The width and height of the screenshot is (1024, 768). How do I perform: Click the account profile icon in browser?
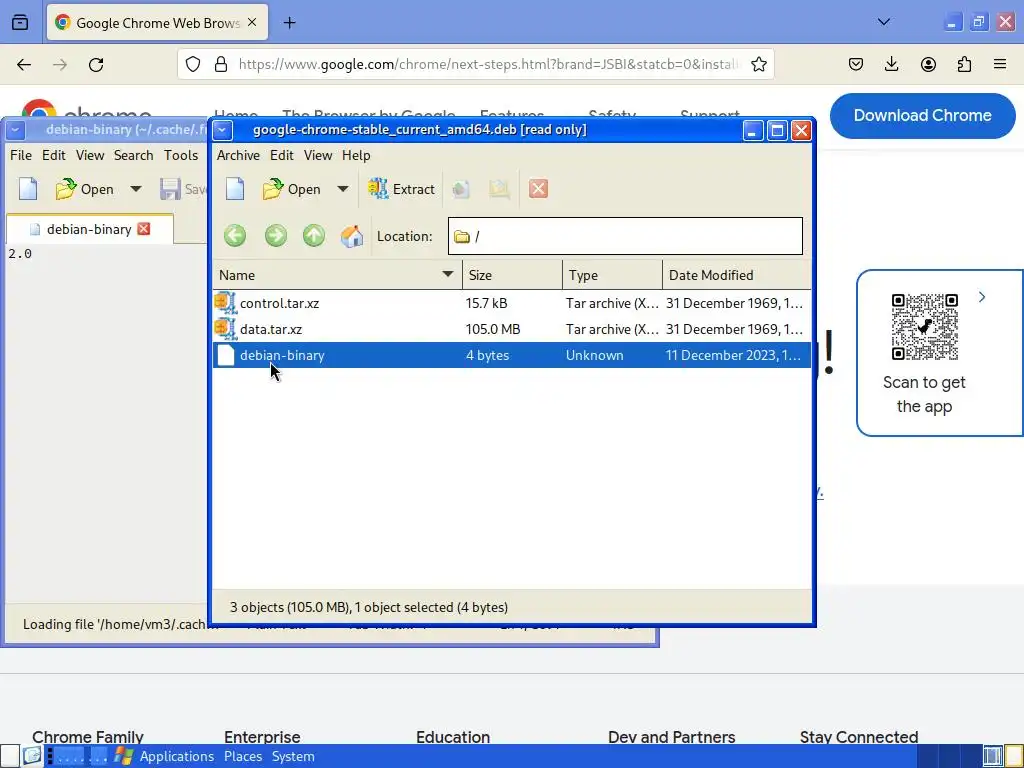pos(928,64)
